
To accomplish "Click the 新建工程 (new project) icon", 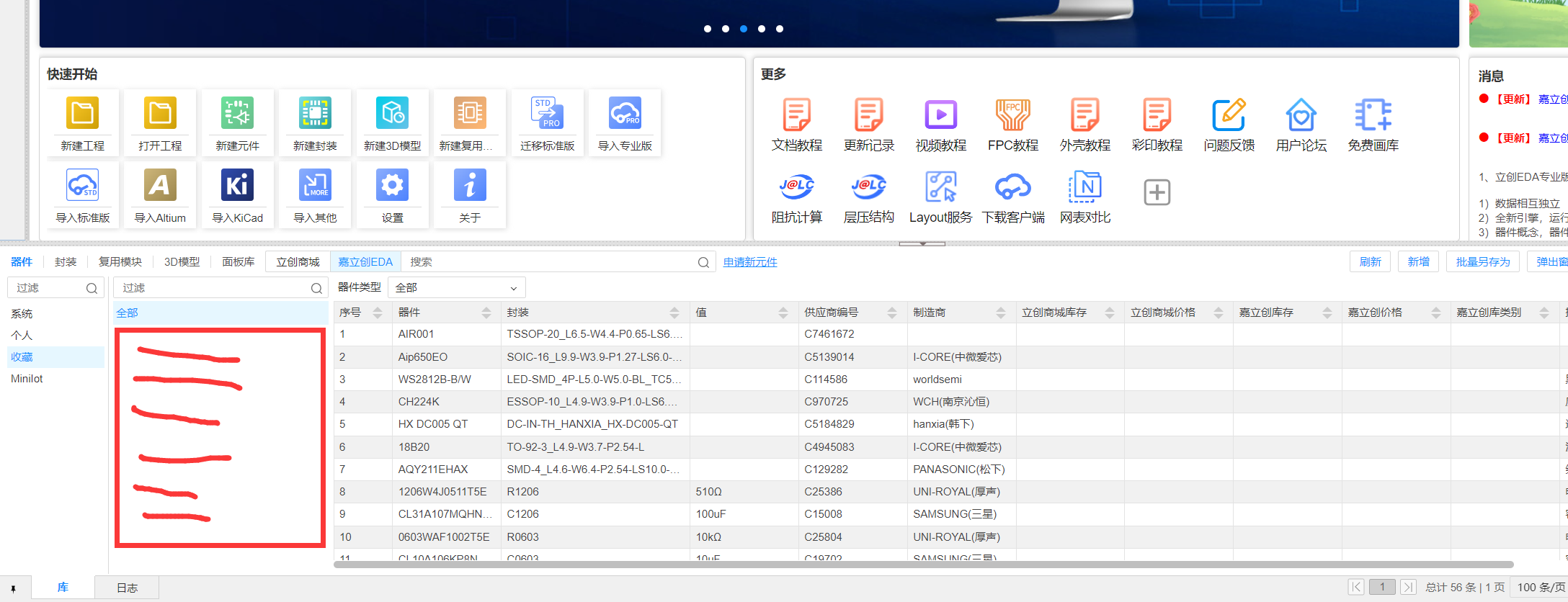I will click(x=82, y=114).
